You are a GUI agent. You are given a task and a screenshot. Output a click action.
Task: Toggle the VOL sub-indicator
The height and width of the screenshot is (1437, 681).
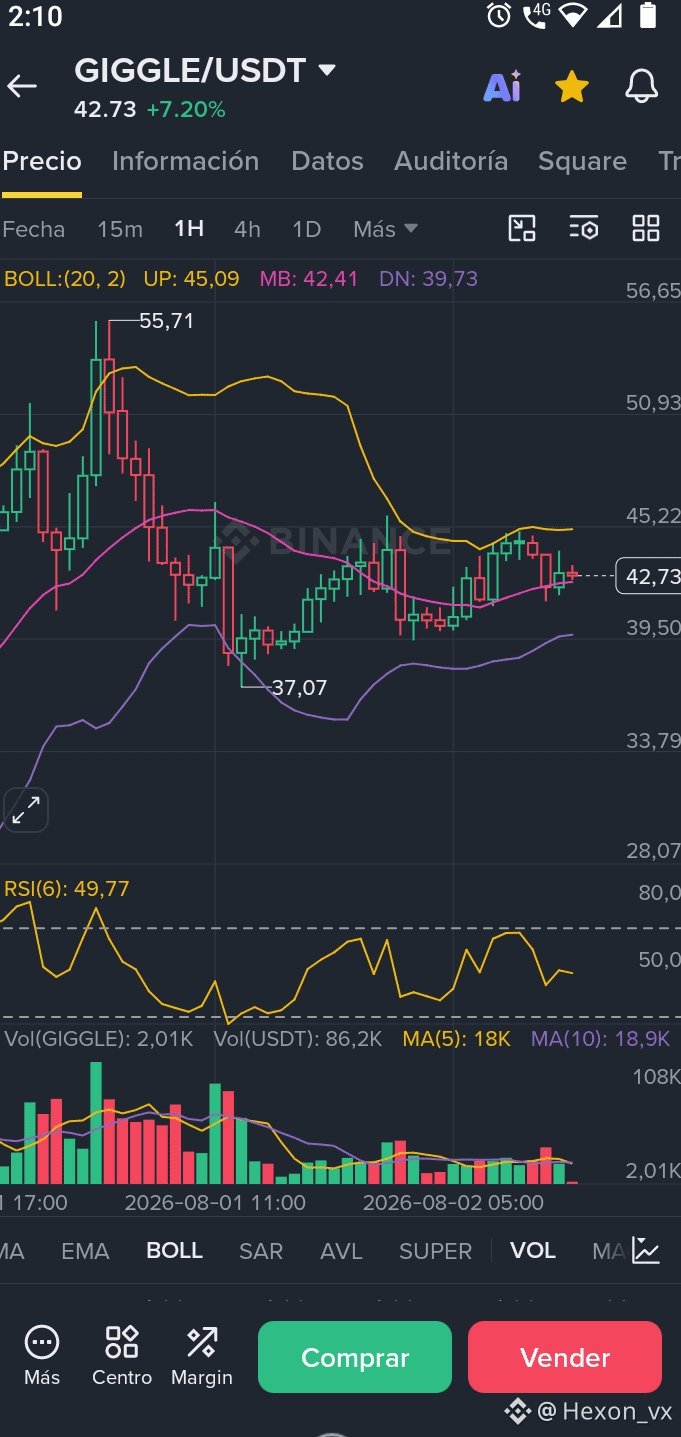[x=533, y=1251]
